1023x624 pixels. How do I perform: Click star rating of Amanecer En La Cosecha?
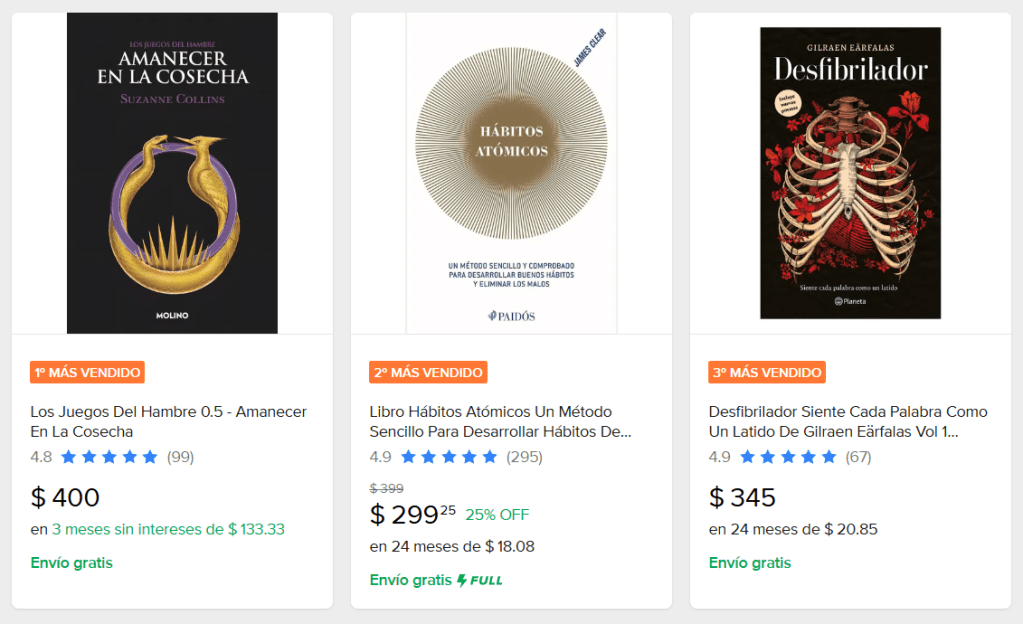pyautogui.click(x=109, y=457)
